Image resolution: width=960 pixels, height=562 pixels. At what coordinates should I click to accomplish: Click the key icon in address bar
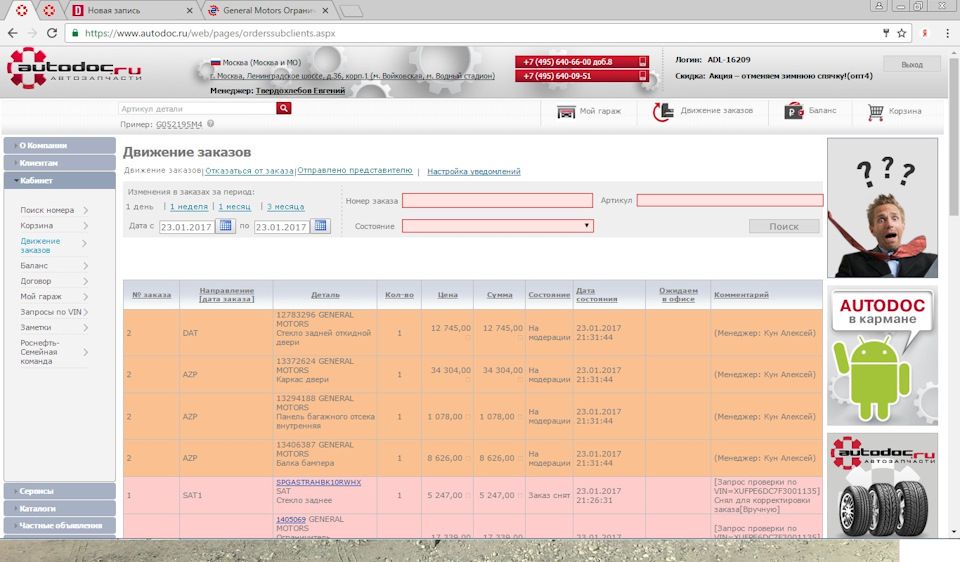click(885, 33)
